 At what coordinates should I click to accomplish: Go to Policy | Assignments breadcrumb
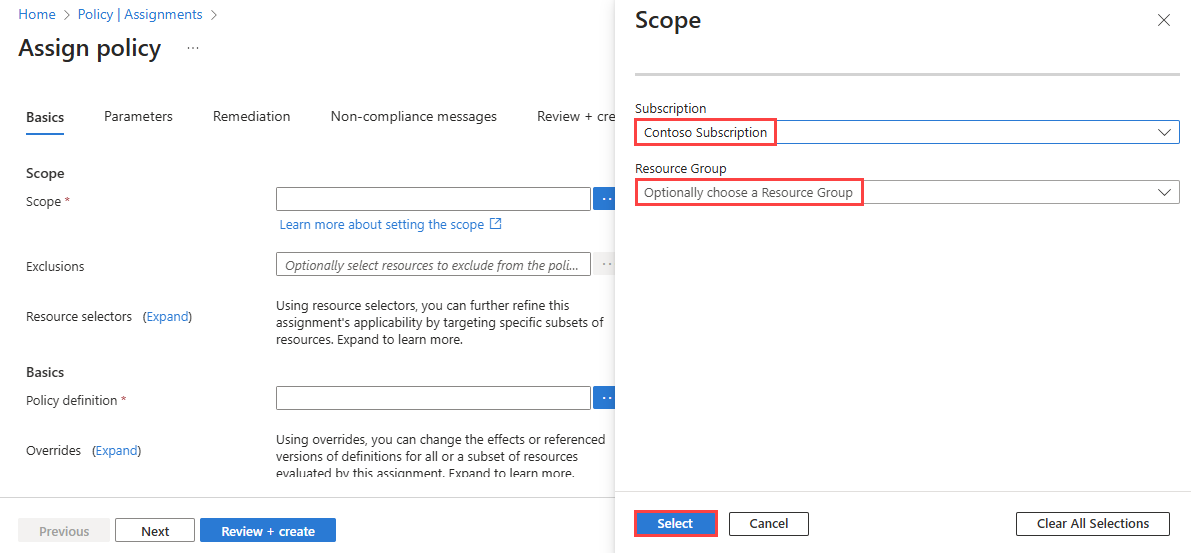coord(140,14)
